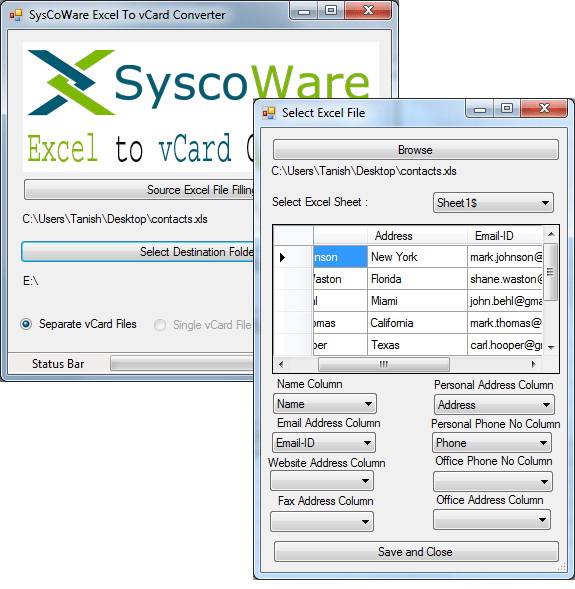Click the carl.hooper email cell
The width and height of the screenshot is (575, 589).
(x=504, y=345)
